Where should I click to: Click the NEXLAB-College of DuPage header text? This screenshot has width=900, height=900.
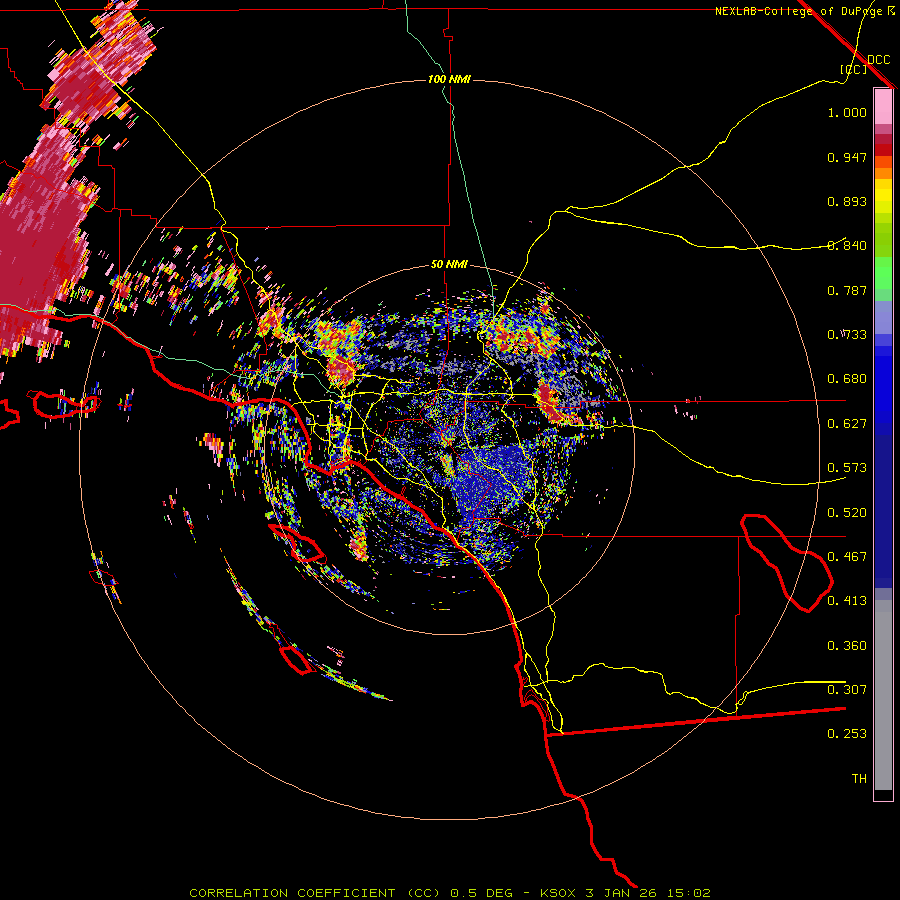click(x=798, y=11)
